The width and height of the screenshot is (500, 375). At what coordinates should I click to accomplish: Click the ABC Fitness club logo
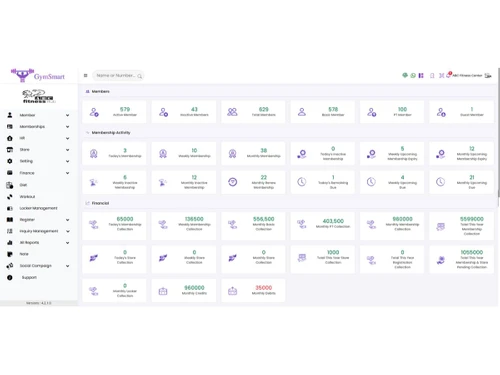tap(38, 96)
